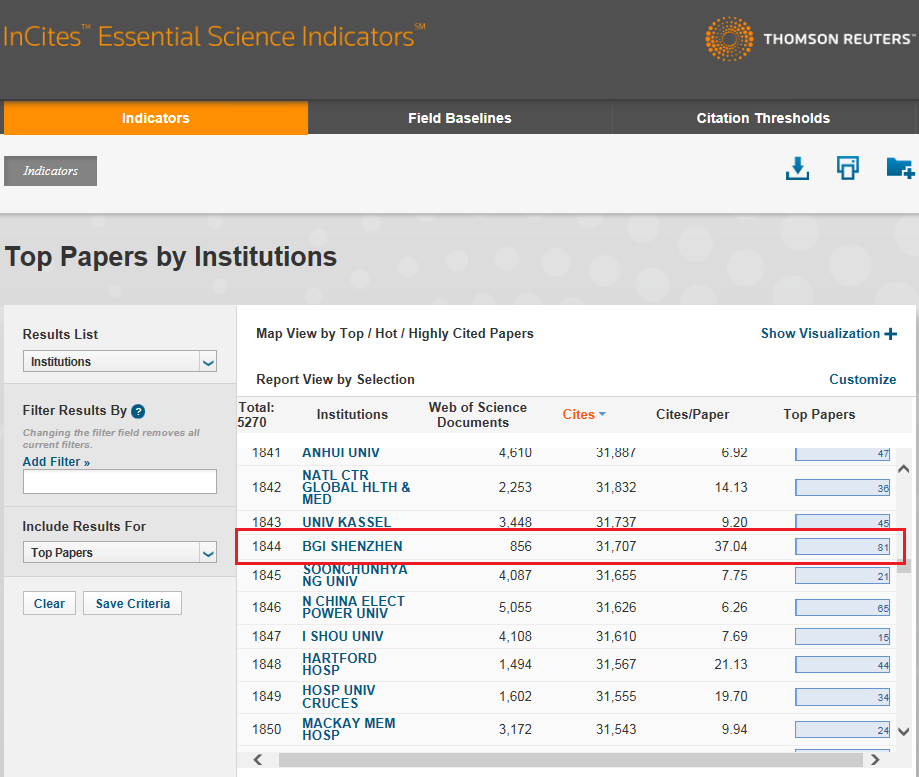Click the Institutions column header
Viewport: 919px width, 777px height.
352,414
